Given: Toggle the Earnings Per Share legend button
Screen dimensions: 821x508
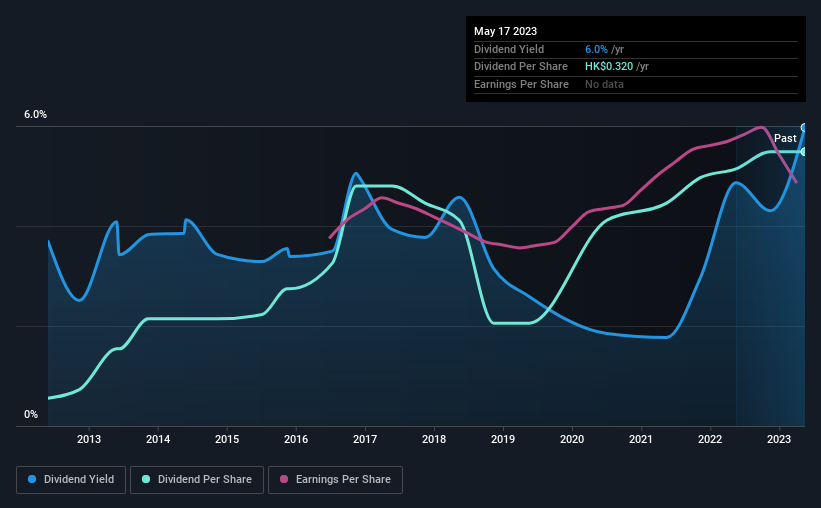Looking at the screenshot, I should (335, 480).
